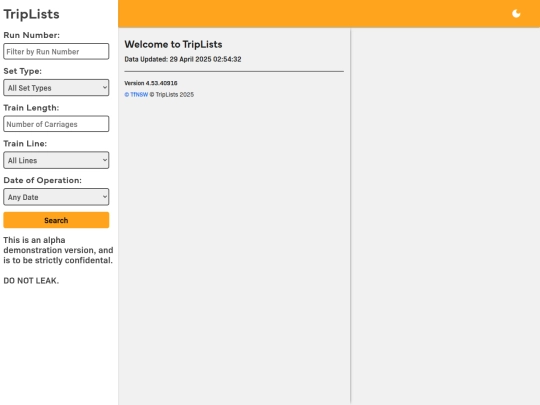This screenshot has width=540, height=405.
Task: Click the Number of Carriages input
Action: coord(56,124)
